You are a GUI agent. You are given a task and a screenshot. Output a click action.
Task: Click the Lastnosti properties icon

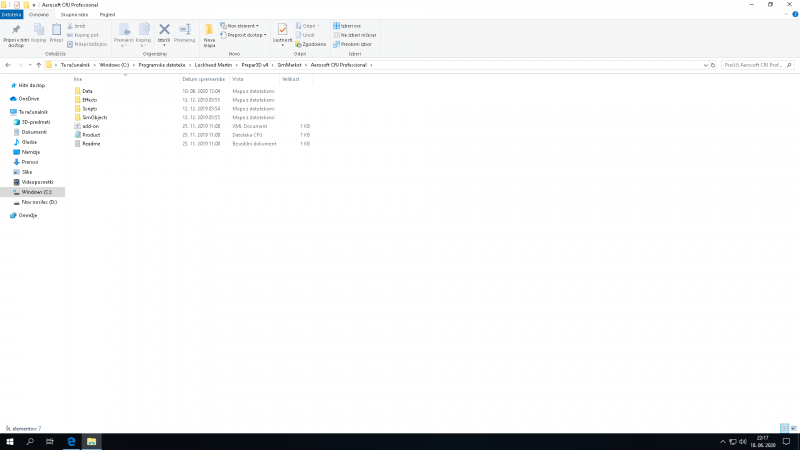tap(282, 30)
